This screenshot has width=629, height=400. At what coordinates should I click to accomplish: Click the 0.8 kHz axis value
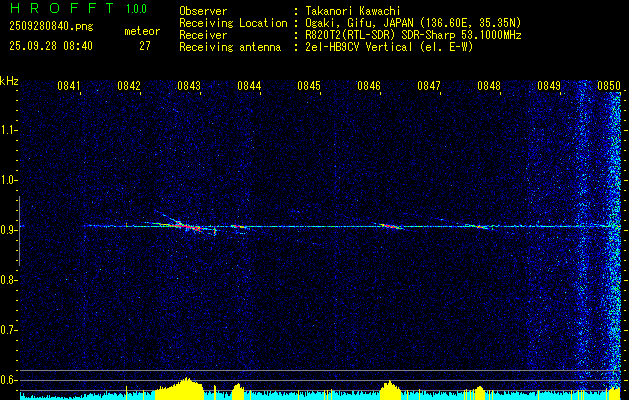tap(8, 280)
